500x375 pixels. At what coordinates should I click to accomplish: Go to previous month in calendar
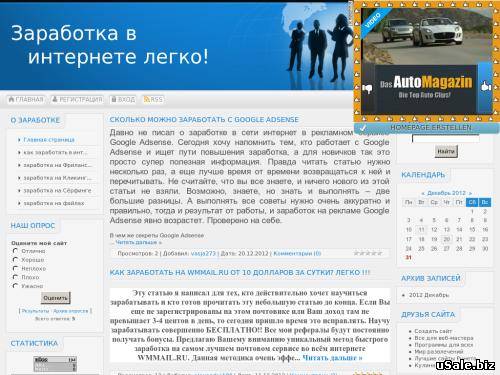423,193
